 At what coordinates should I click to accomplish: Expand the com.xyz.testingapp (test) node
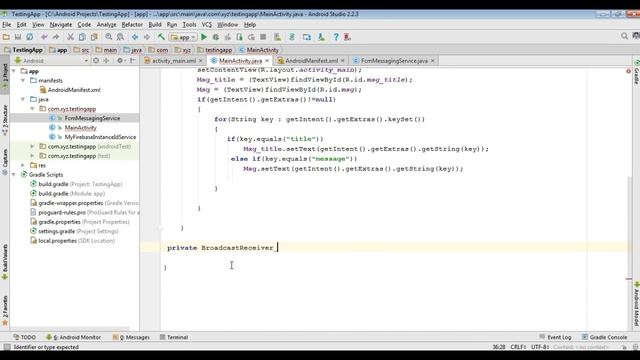(33, 156)
